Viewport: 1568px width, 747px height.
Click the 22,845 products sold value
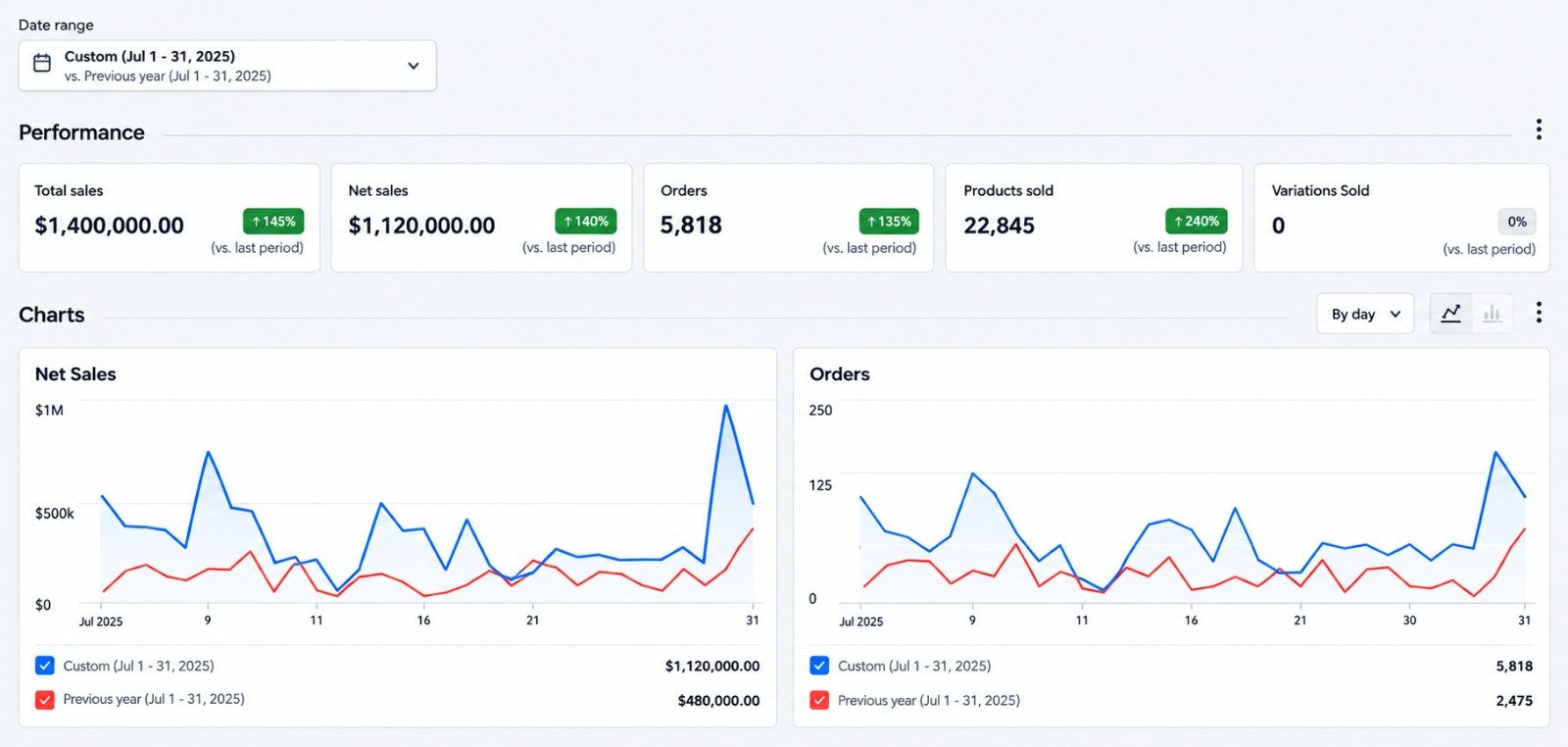(x=999, y=225)
